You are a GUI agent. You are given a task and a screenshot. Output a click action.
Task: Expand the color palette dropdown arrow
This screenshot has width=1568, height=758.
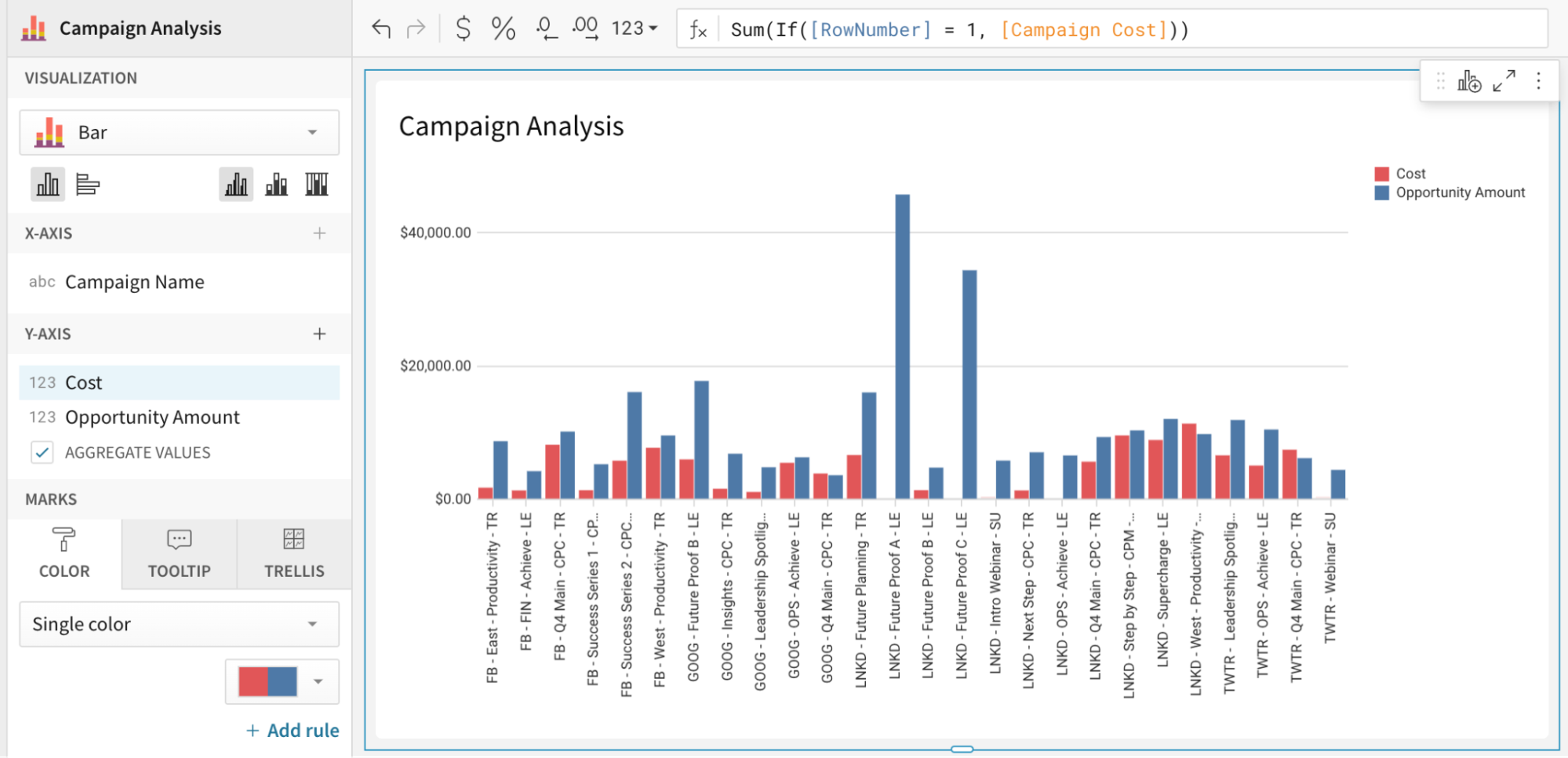click(318, 681)
